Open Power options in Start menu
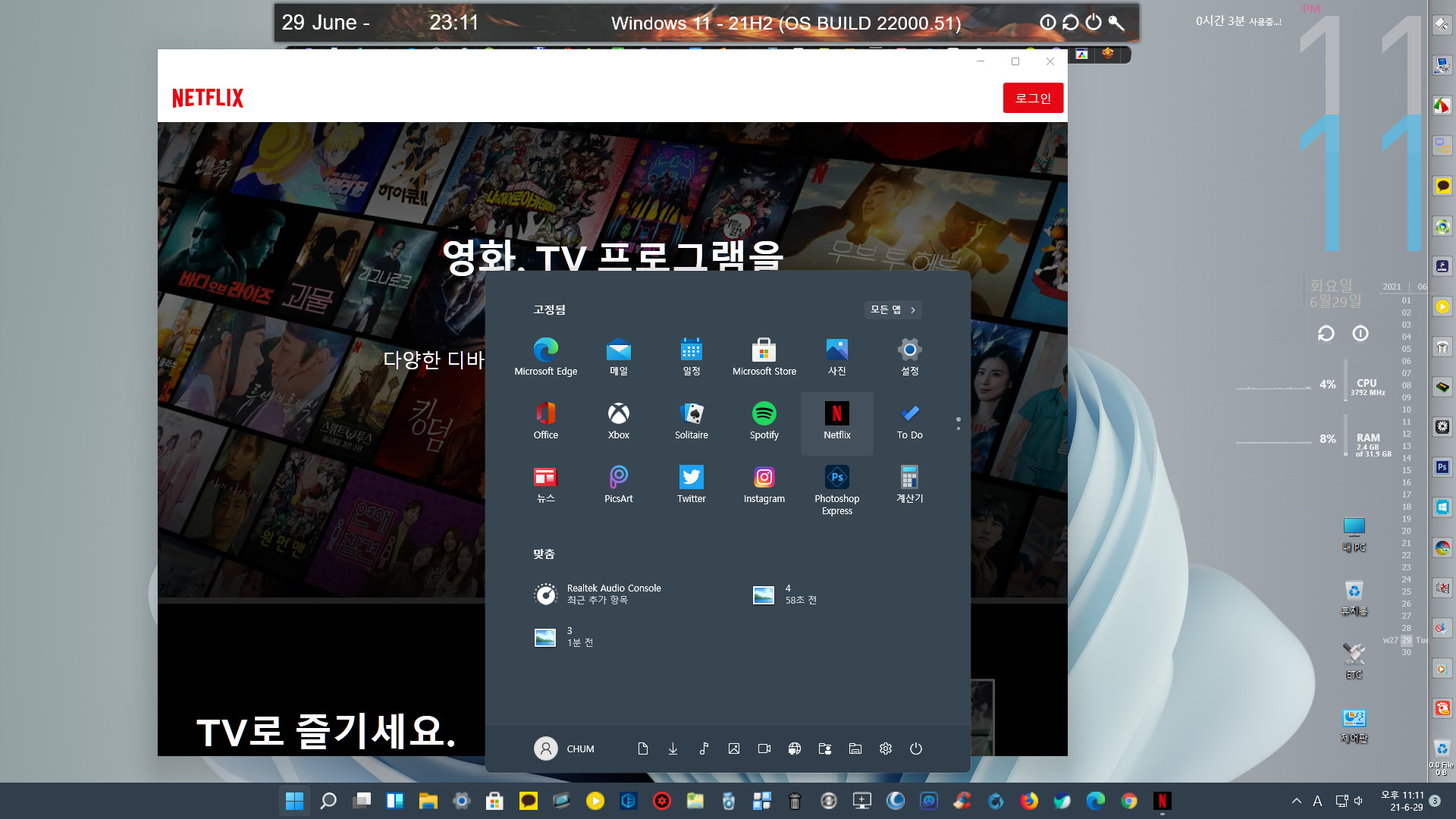The width and height of the screenshot is (1456, 819). pos(916,748)
